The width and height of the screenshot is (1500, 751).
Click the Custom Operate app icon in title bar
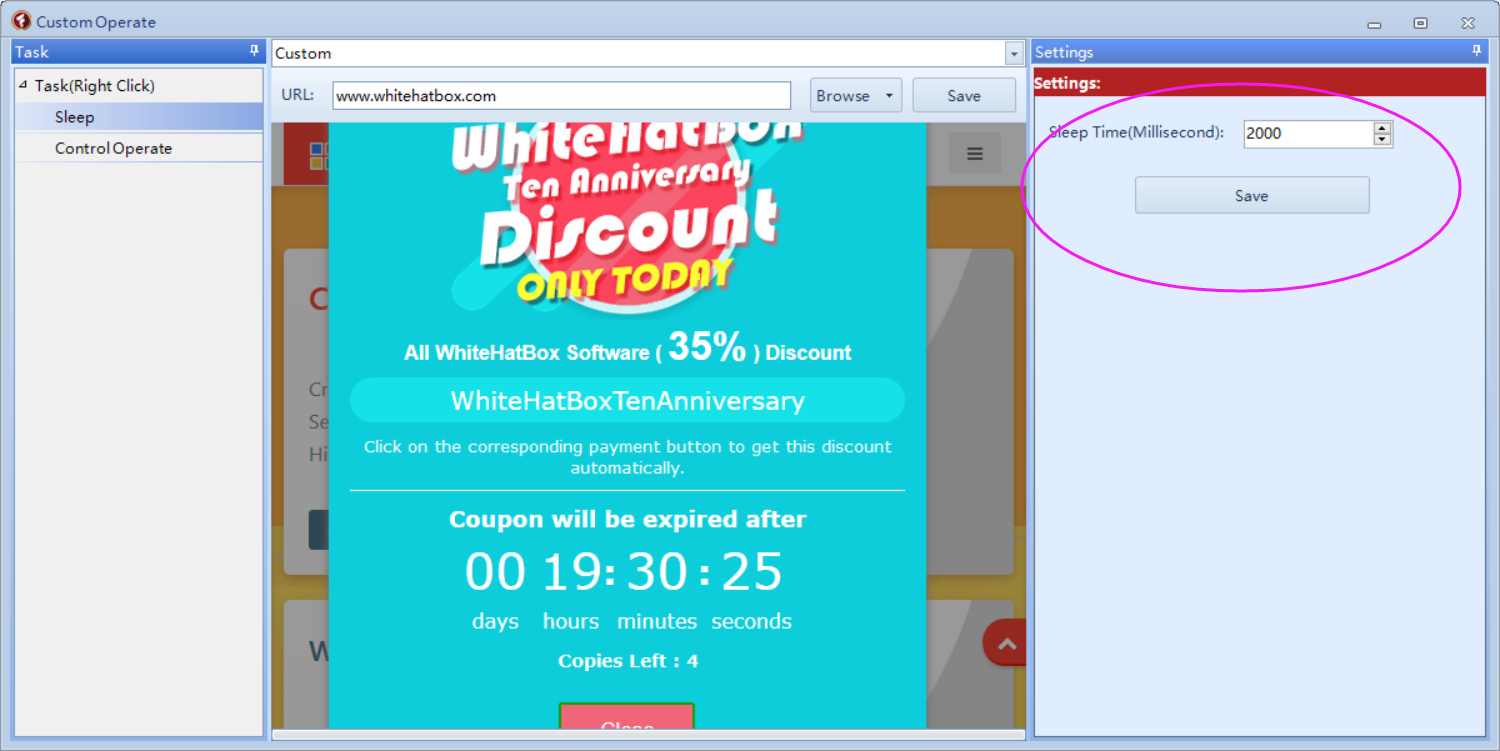21,21
